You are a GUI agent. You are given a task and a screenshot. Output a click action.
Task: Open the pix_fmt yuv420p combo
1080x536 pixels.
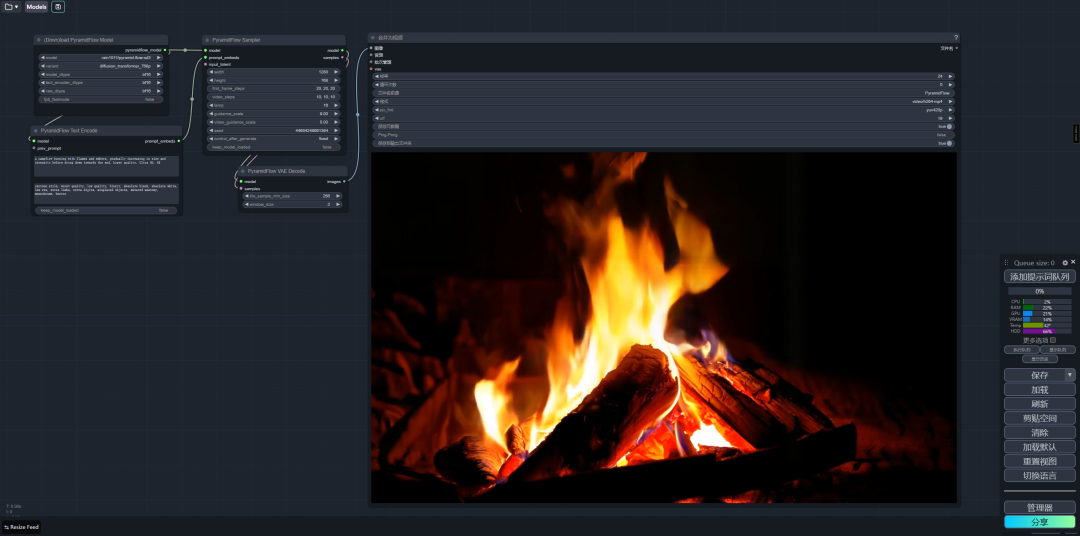pyautogui.click(x=663, y=110)
